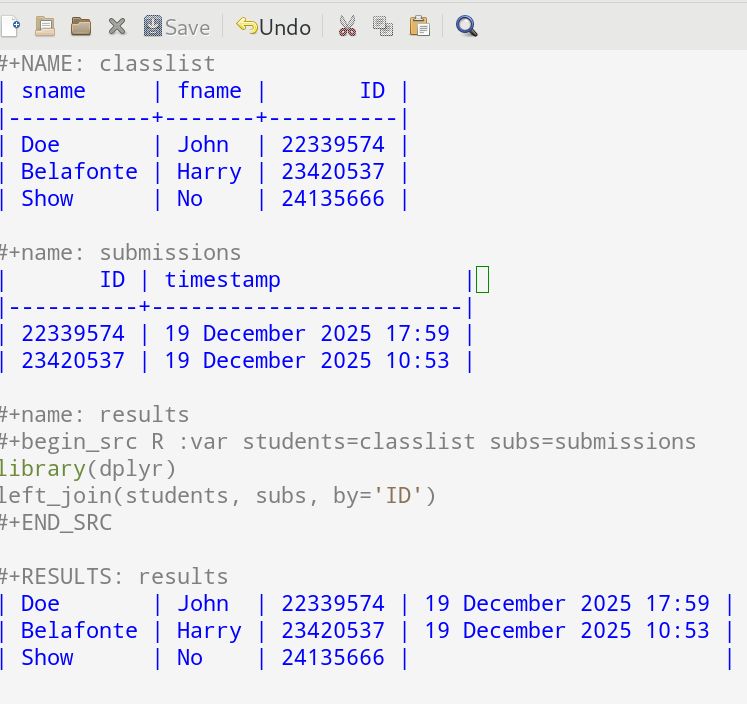Click the ID header in submissions table

click(x=112, y=280)
